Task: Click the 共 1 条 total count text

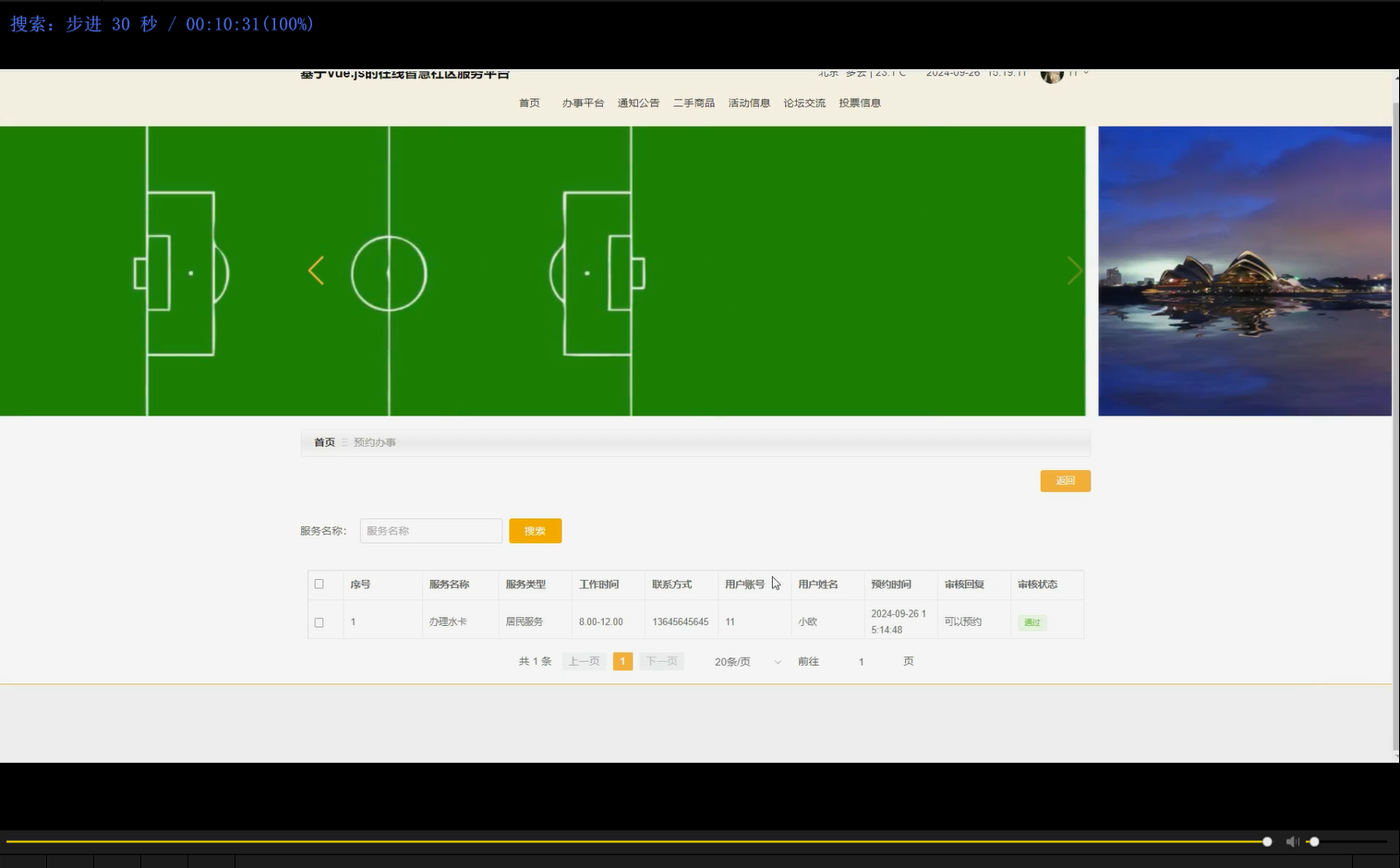Action: point(536,662)
